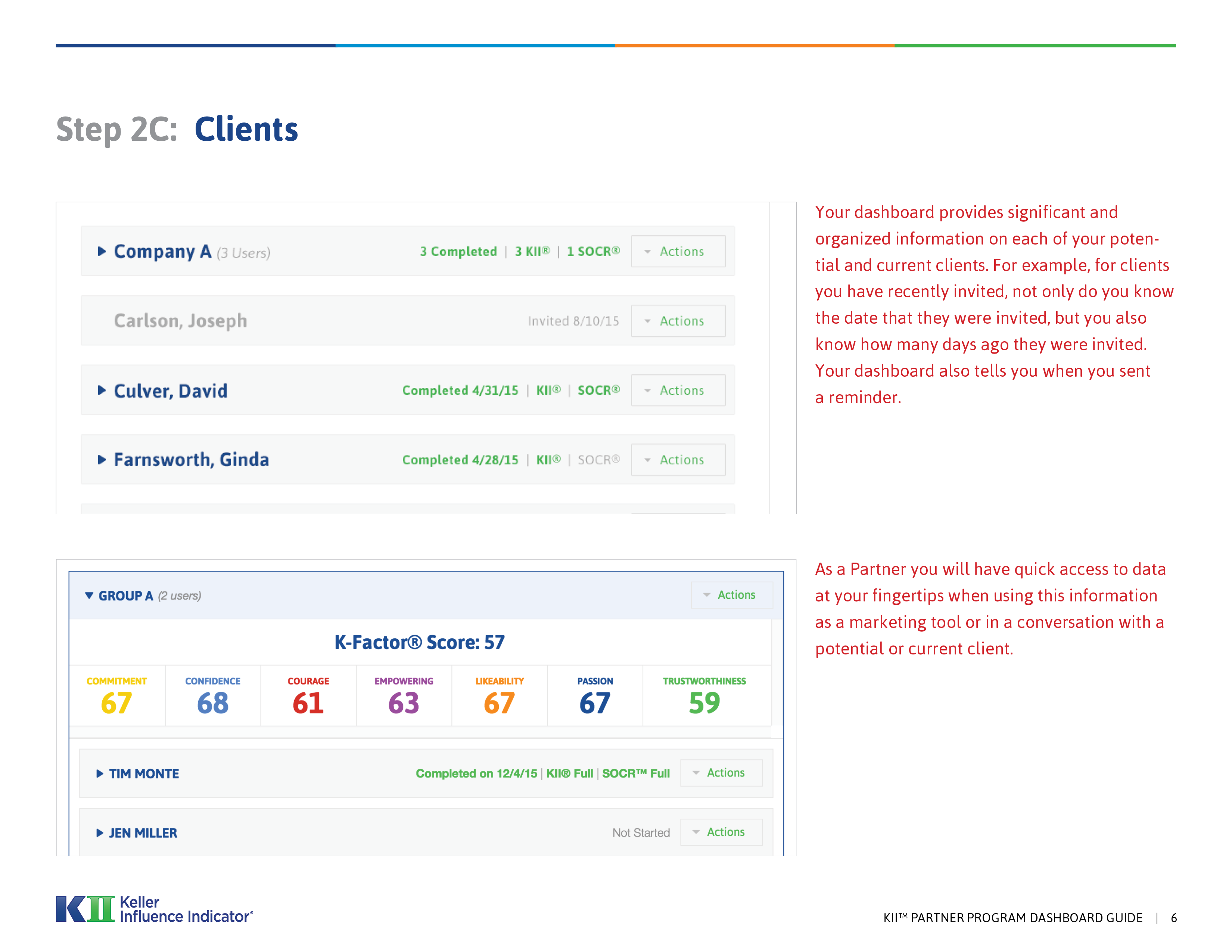Click the Company A name
The width and height of the screenshot is (1232, 952).
162,252
